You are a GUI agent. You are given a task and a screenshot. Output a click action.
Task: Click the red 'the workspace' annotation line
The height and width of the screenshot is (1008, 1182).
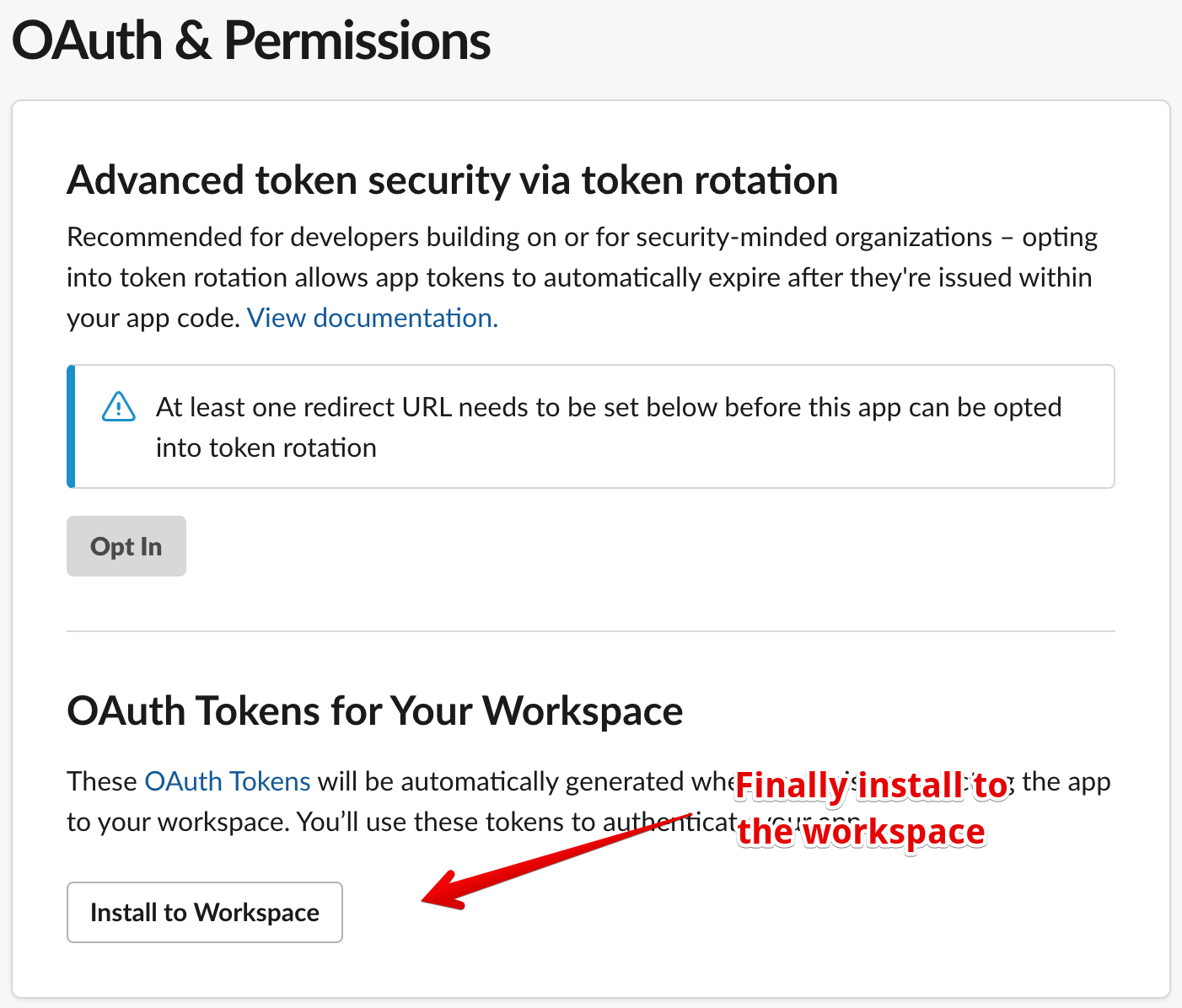click(x=861, y=832)
